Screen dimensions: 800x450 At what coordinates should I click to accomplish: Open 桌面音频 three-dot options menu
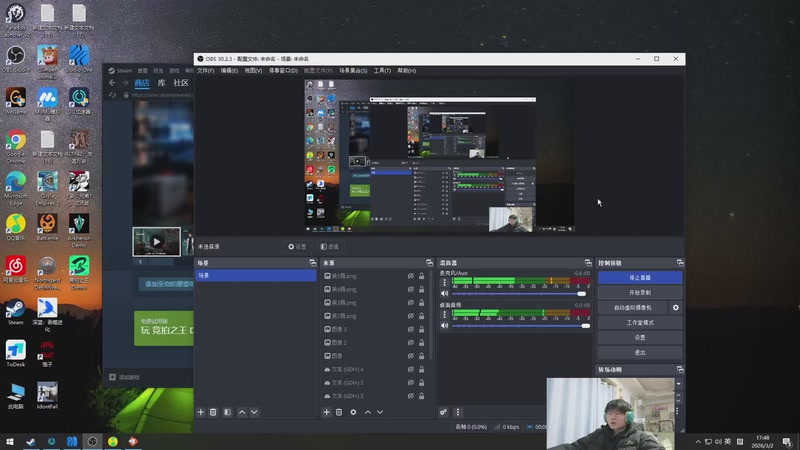point(444,314)
